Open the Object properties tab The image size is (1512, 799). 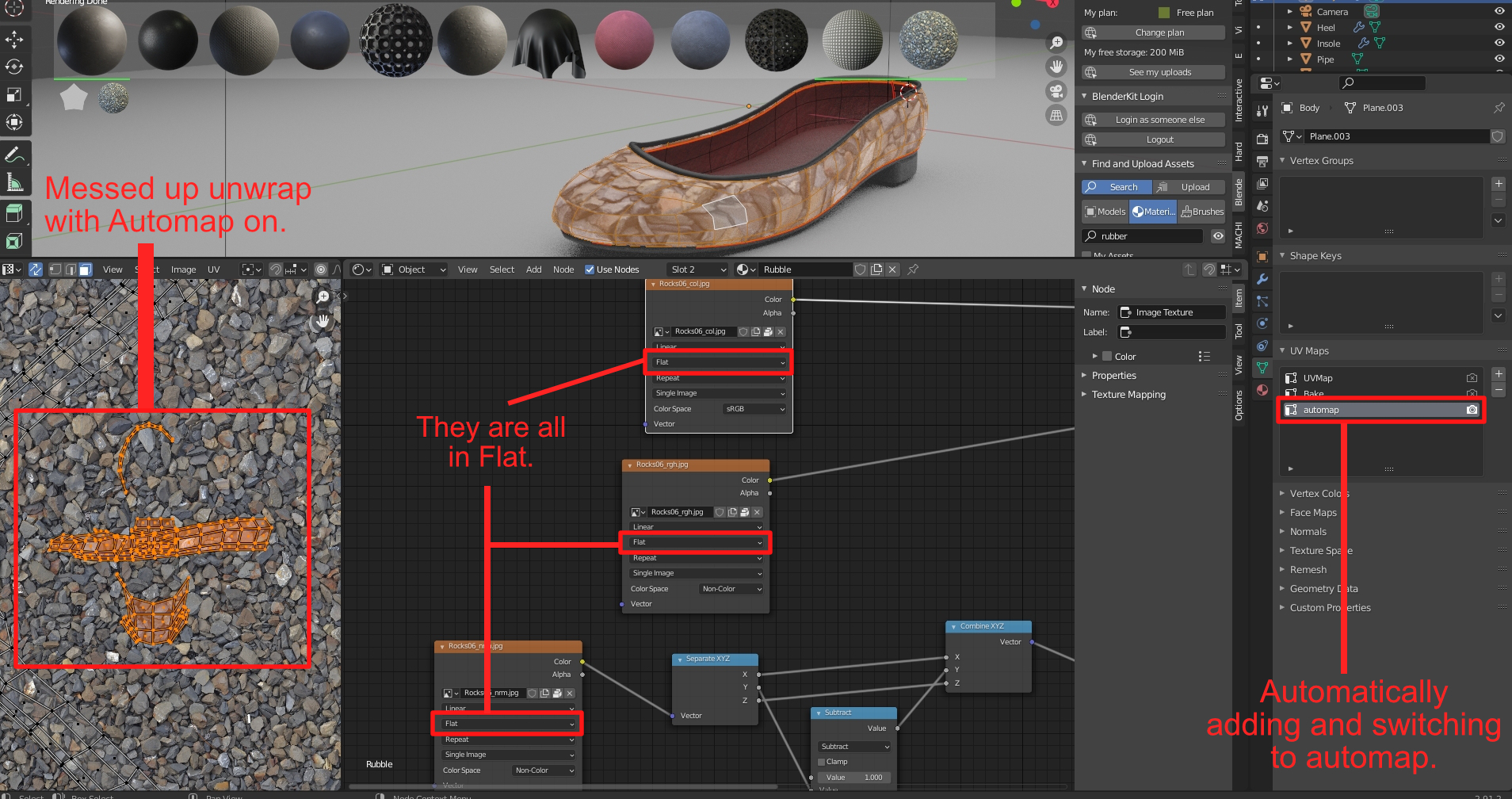coord(1262,257)
